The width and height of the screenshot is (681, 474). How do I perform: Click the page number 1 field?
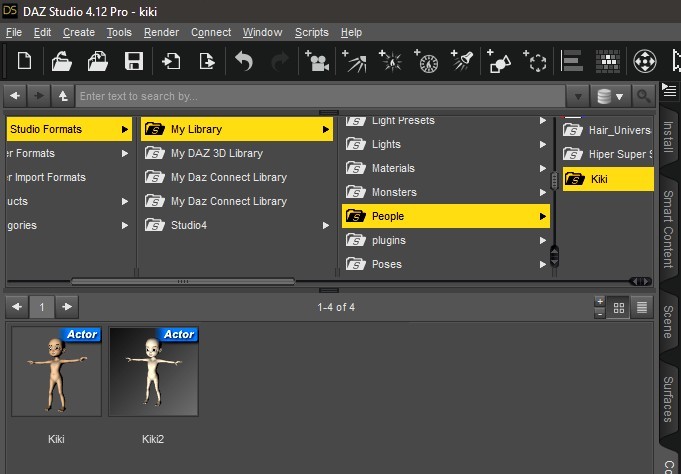[x=42, y=307]
